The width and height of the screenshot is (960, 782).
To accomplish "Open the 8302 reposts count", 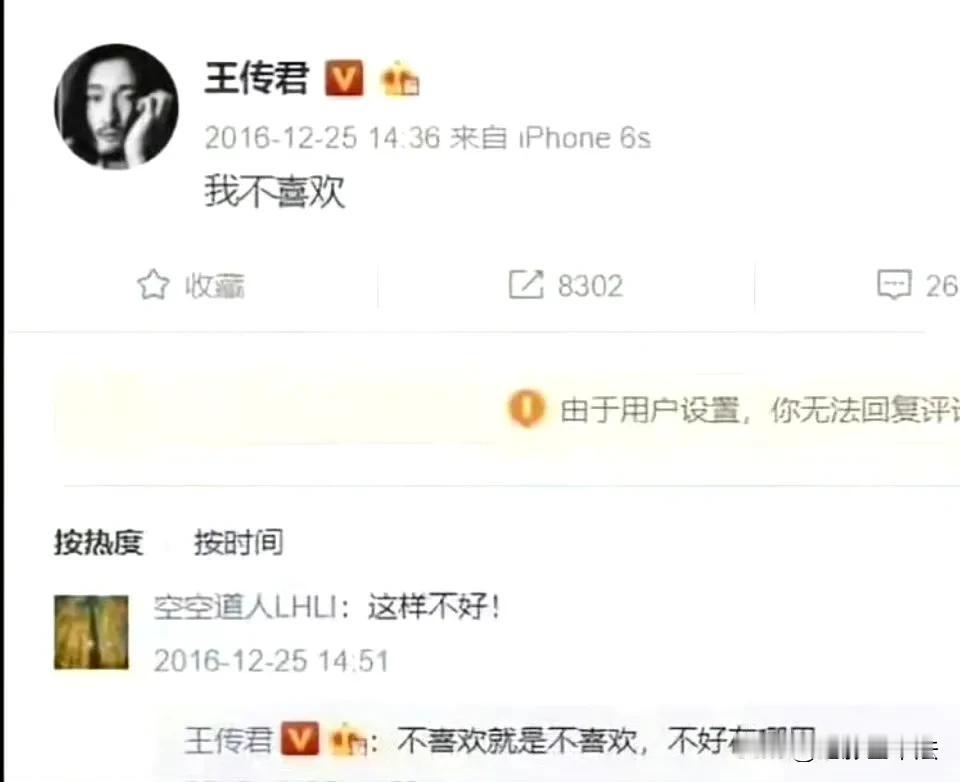I will pyautogui.click(x=590, y=286).
